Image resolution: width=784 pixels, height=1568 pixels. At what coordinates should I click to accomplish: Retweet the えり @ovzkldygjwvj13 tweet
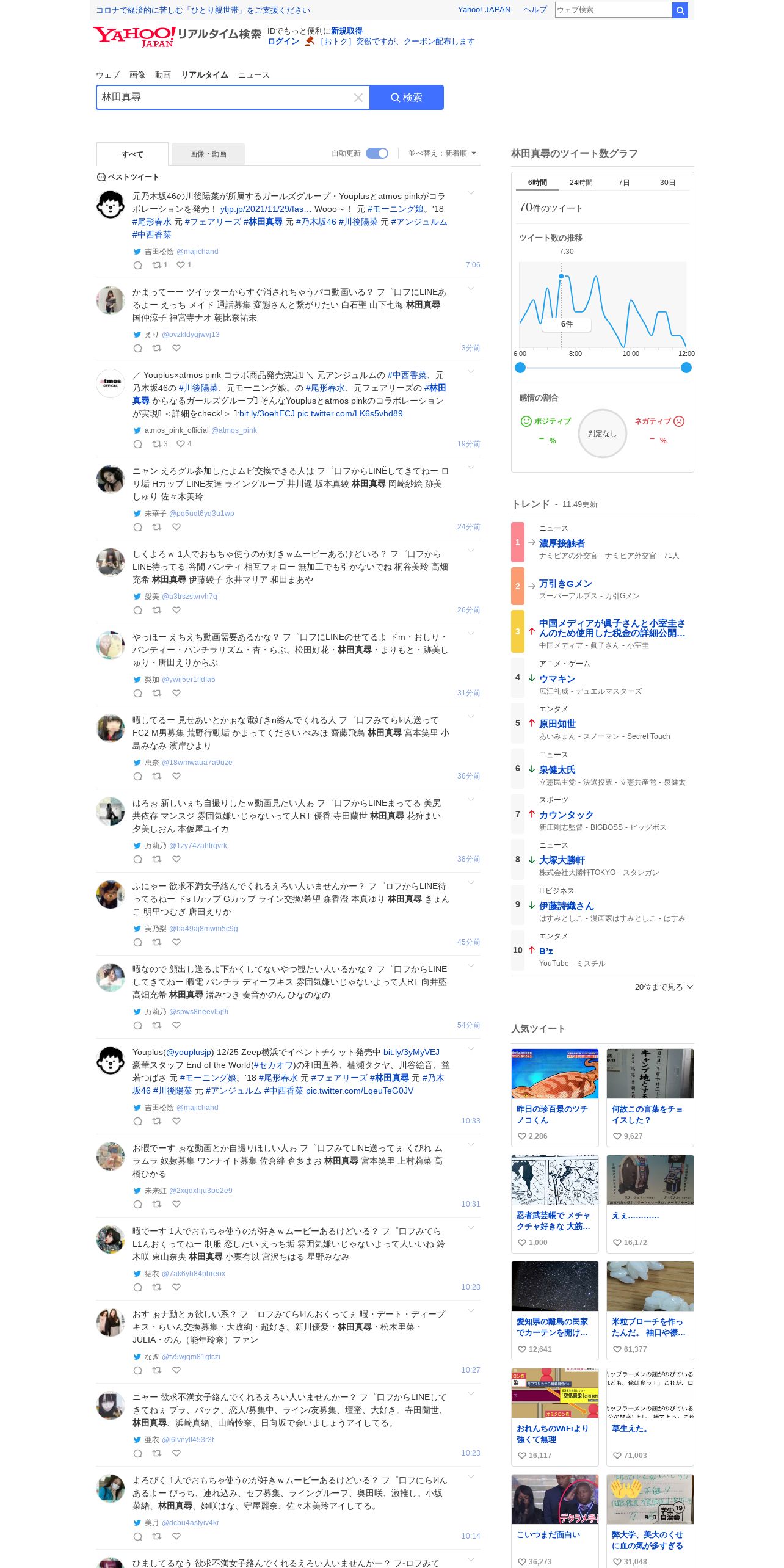(157, 348)
